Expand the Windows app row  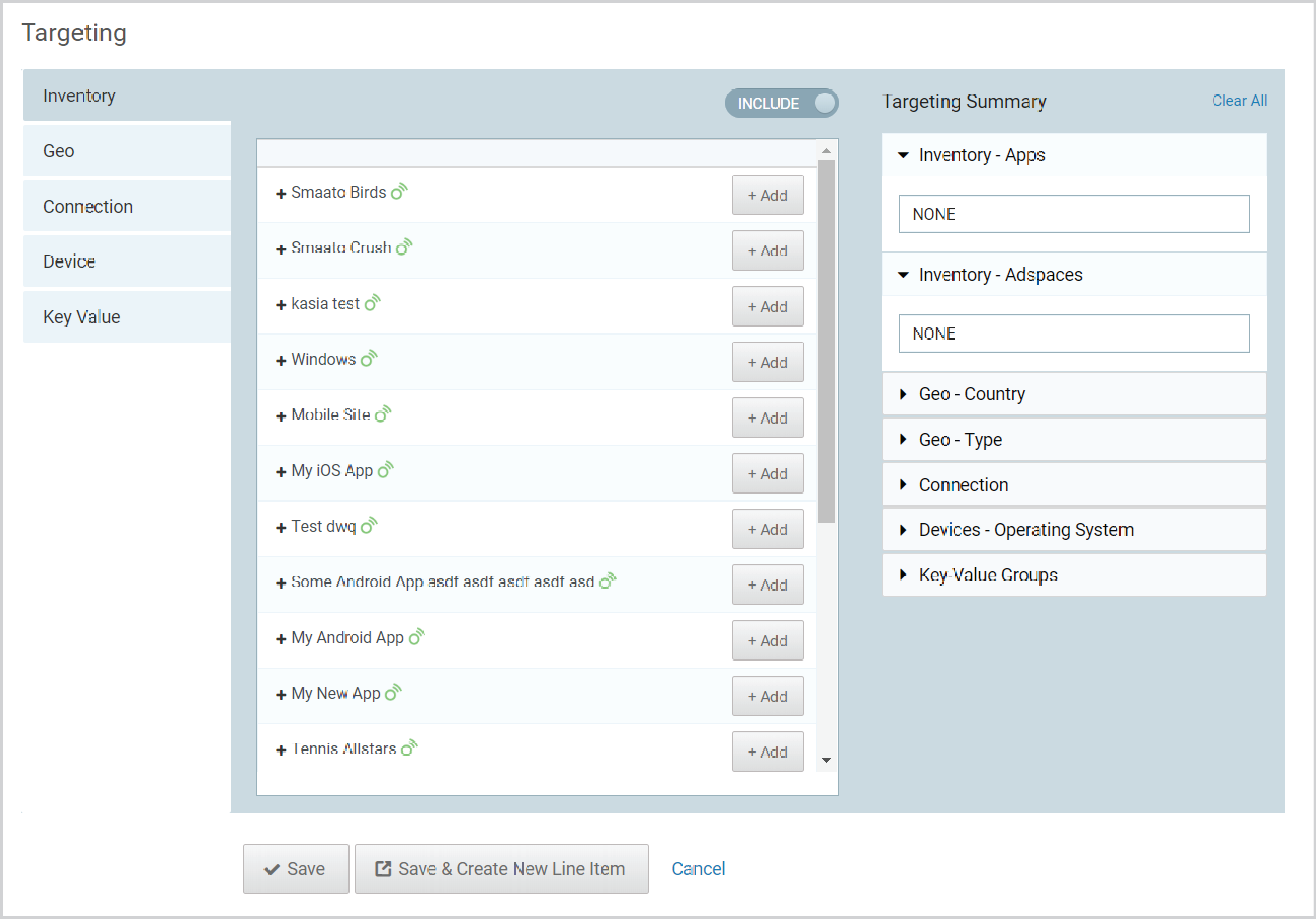click(x=281, y=361)
